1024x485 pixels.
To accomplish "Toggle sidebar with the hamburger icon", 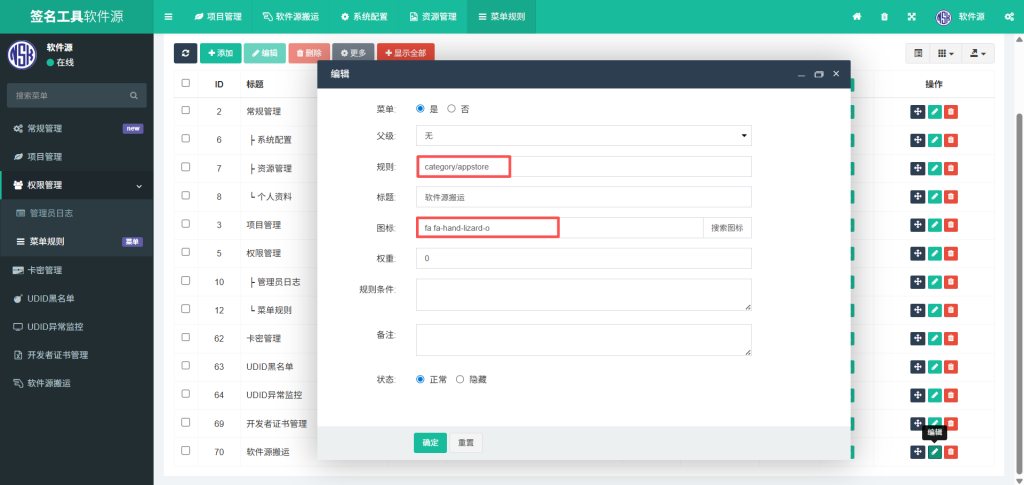I will coord(168,17).
